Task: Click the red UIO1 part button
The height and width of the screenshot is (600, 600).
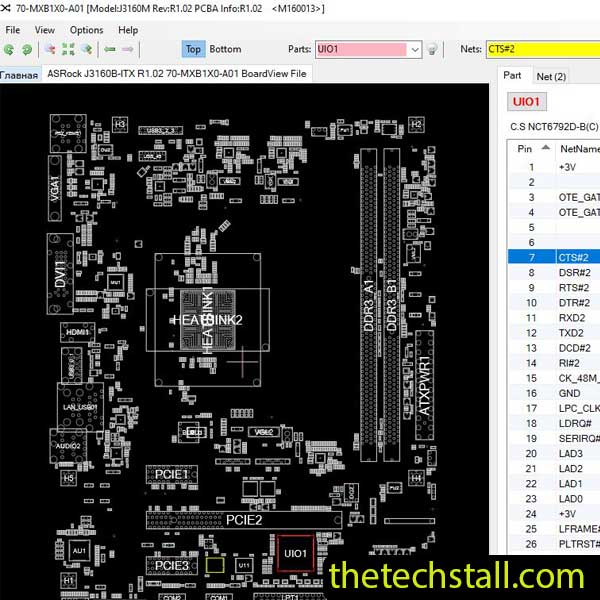Action: point(526,102)
